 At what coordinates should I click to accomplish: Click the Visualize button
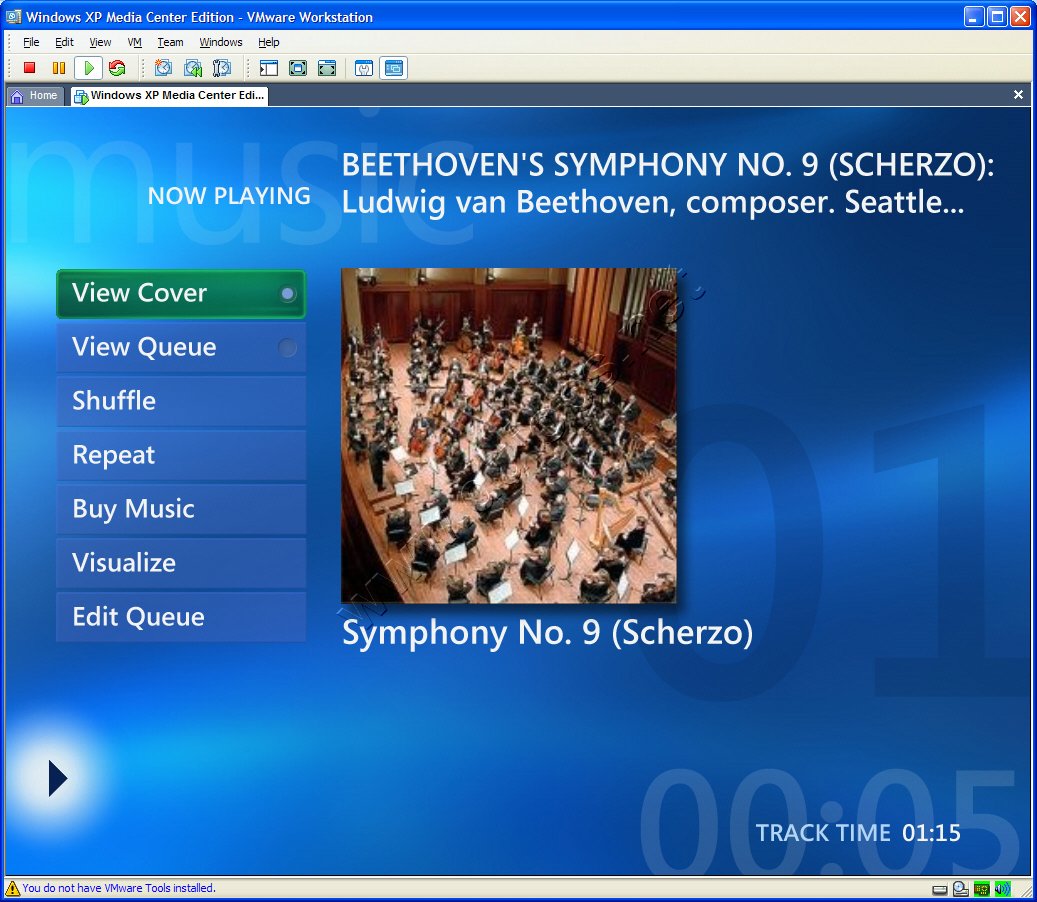click(181, 563)
